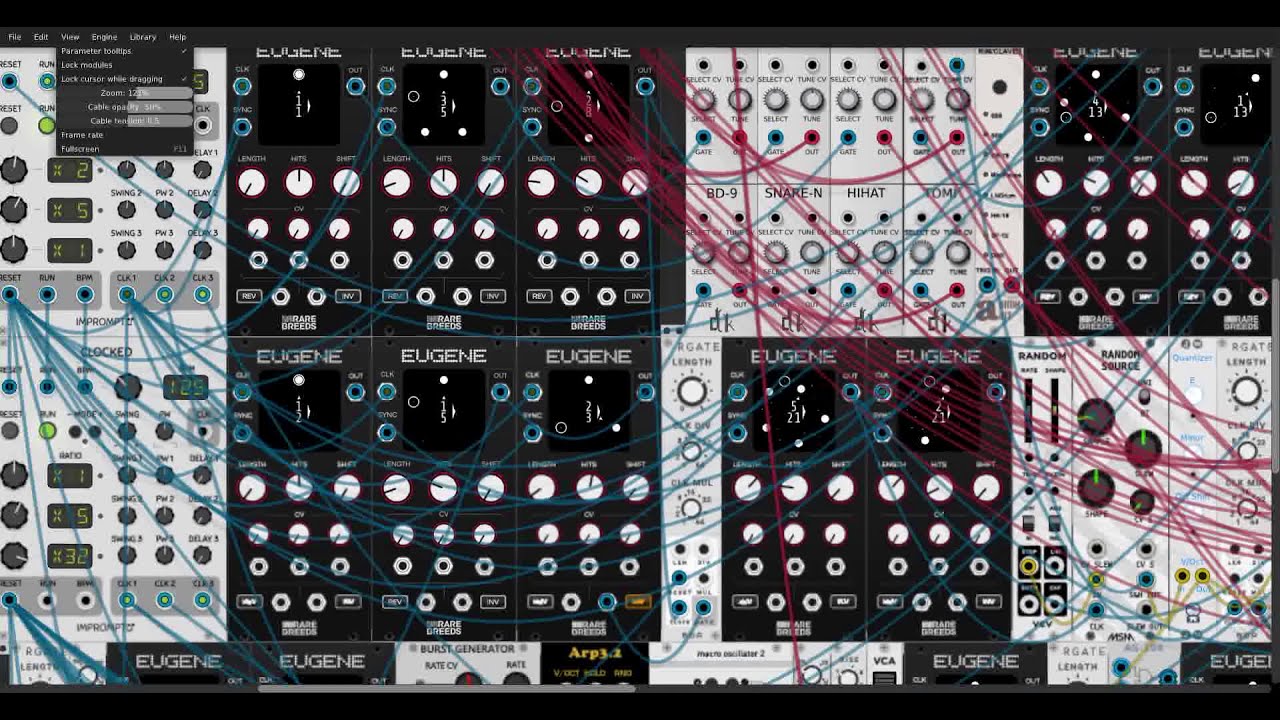
Task: Open the Engine menu
Action: pyautogui.click(x=104, y=37)
